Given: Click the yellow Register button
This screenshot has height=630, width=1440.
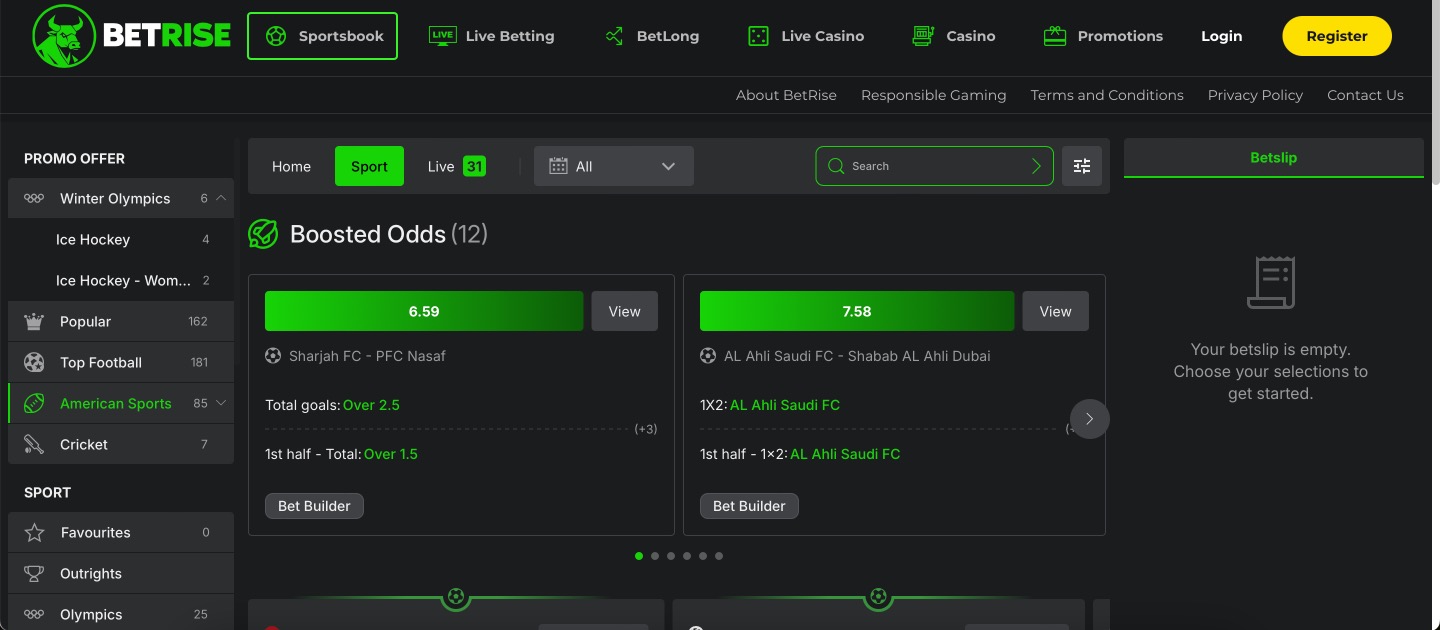Looking at the screenshot, I should pyautogui.click(x=1336, y=36).
